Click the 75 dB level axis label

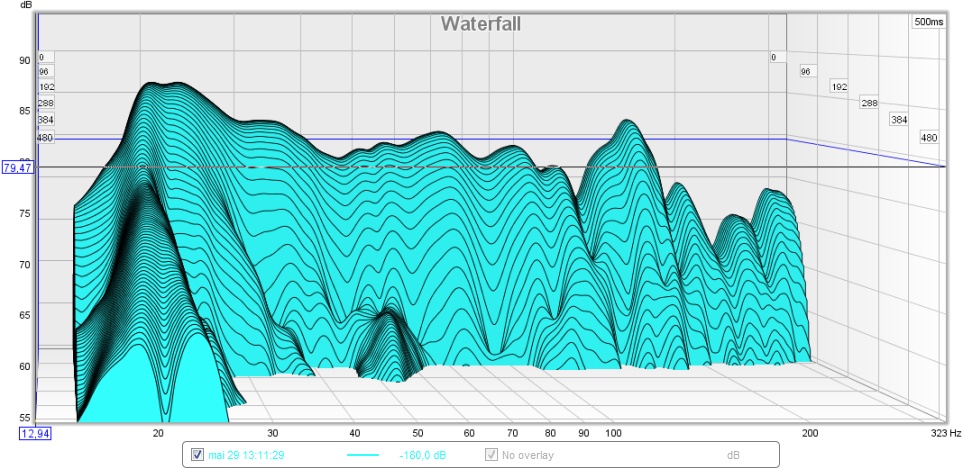click(x=25, y=214)
